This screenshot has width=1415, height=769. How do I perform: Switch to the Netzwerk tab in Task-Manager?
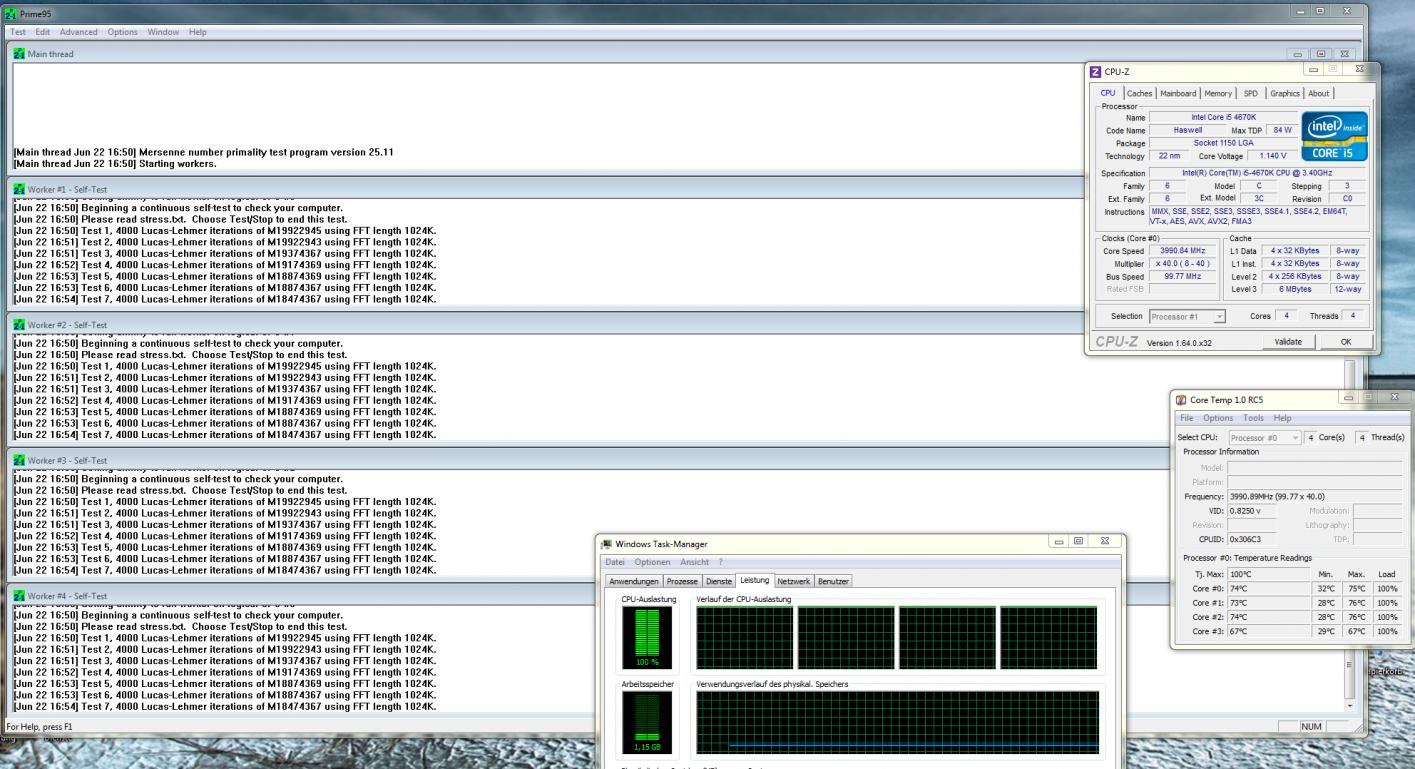(x=794, y=581)
